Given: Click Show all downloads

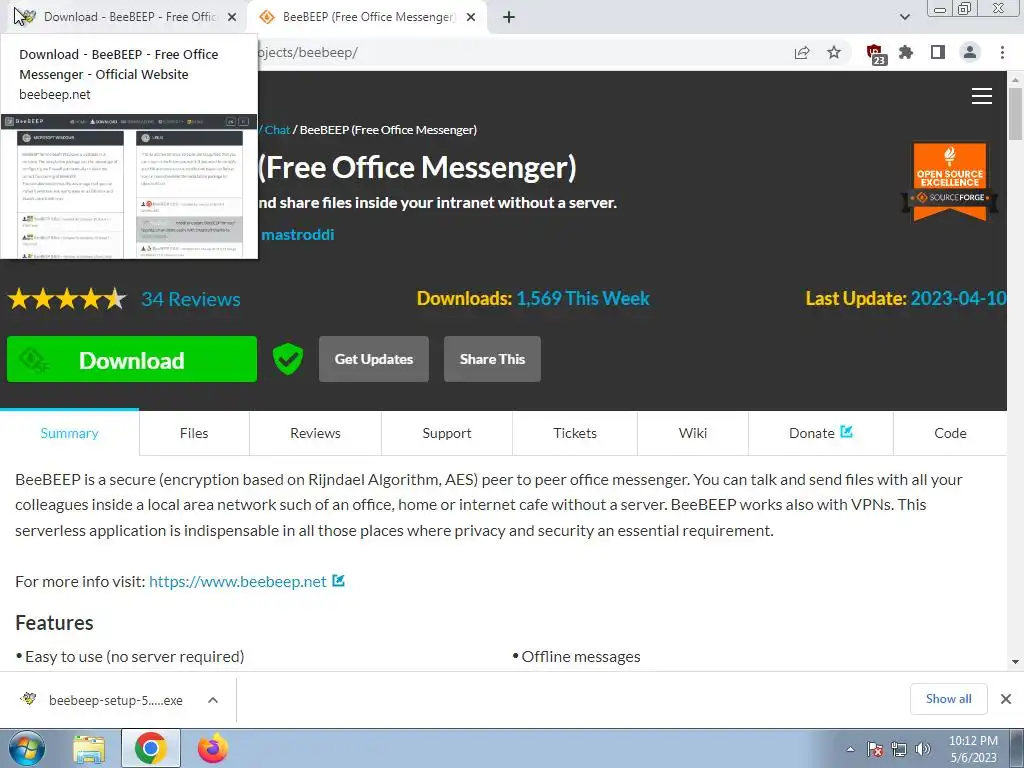Looking at the screenshot, I should coord(948,699).
